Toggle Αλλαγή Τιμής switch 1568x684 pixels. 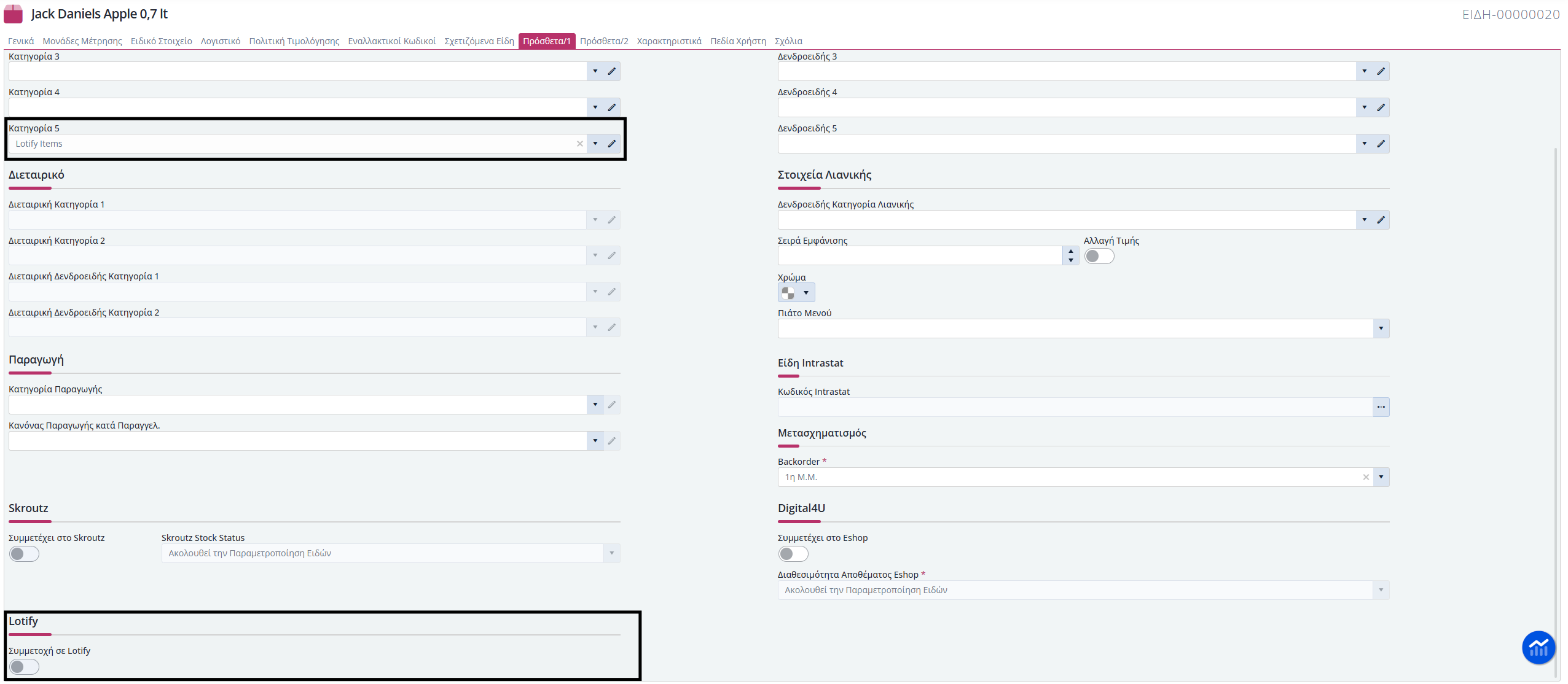click(x=1099, y=256)
